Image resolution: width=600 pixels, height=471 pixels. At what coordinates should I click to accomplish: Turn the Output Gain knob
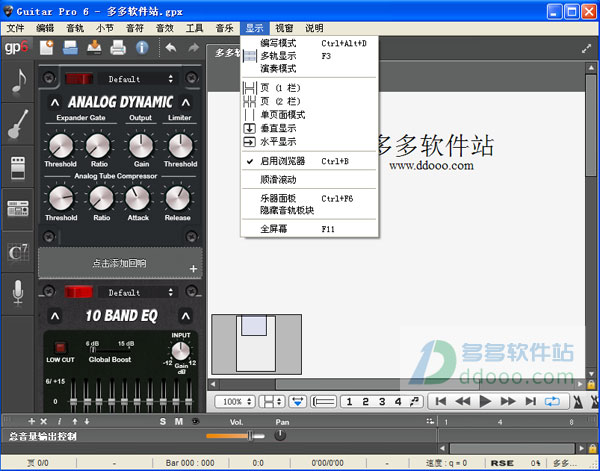pyautogui.click(x=141, y=146)
